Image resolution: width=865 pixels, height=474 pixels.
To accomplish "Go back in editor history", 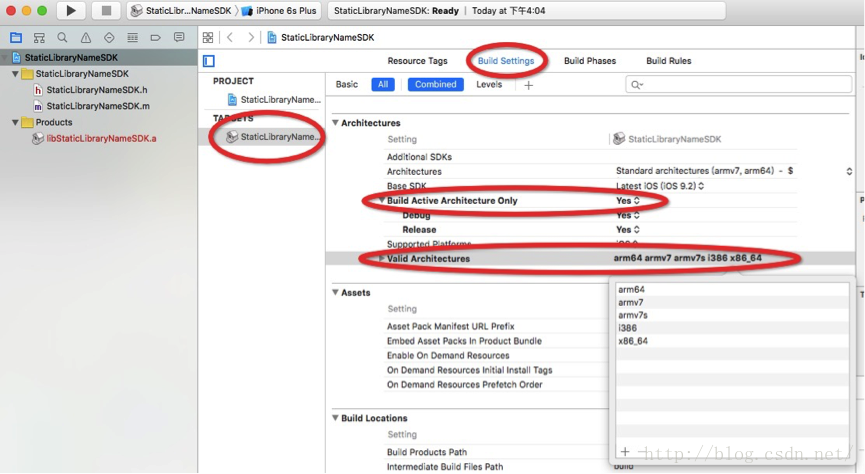I will [x=230, y=38].
